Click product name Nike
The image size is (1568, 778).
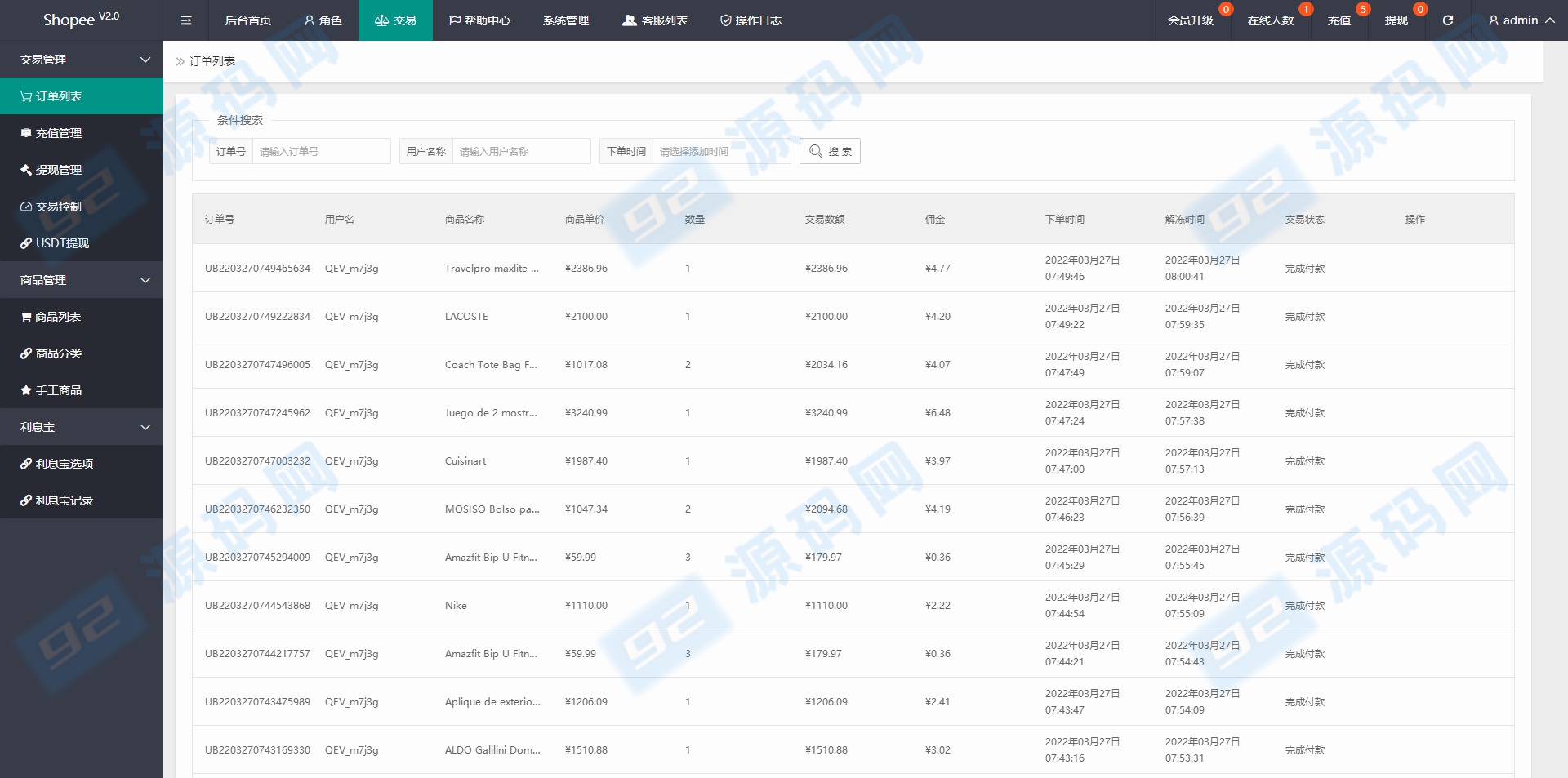[x=456, y=606]
